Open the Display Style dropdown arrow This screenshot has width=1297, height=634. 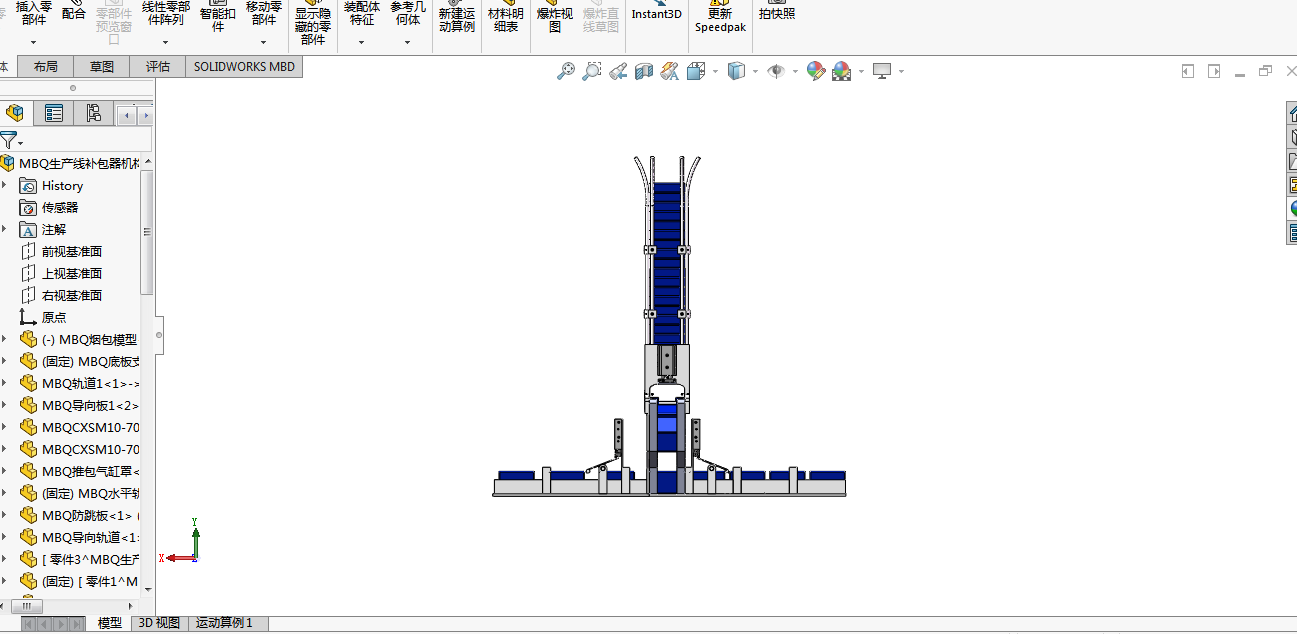[x=755, y=71]
